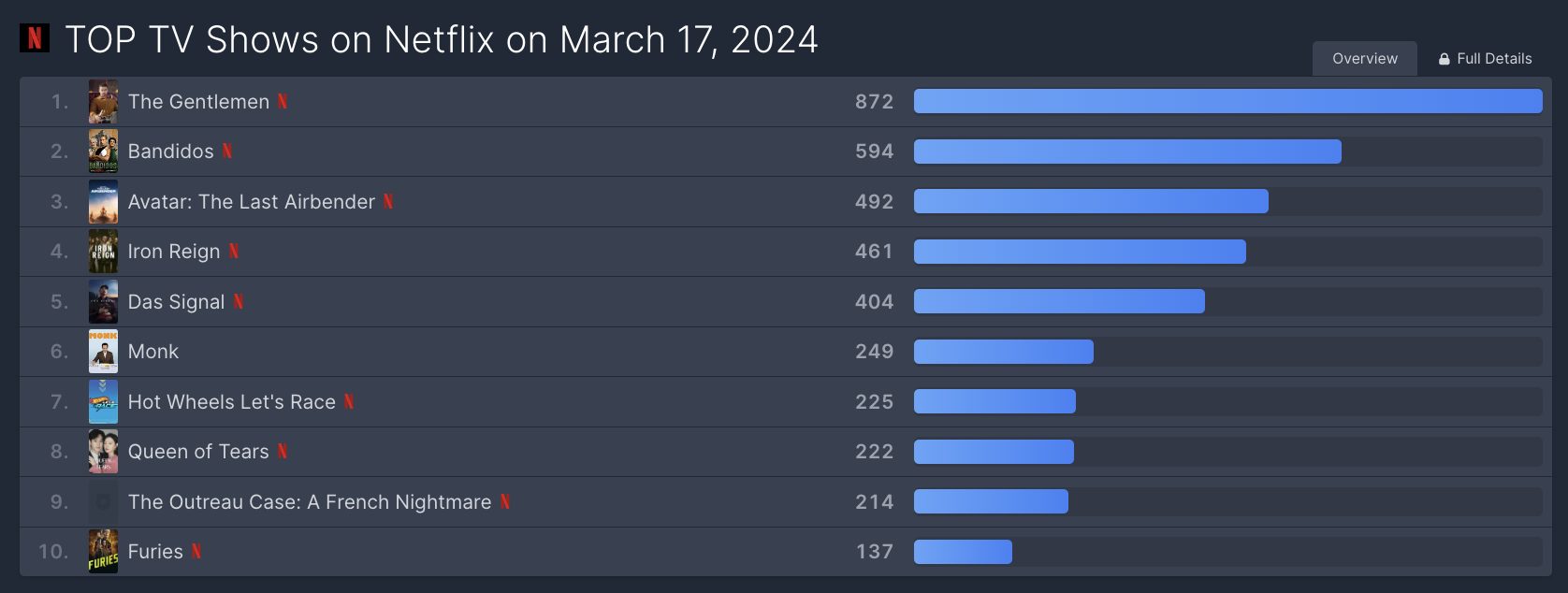Viewport: 1568px width, 593px height.
Task: Click the Bandidos poster thumbnail
Action: (x=103, y=151)
